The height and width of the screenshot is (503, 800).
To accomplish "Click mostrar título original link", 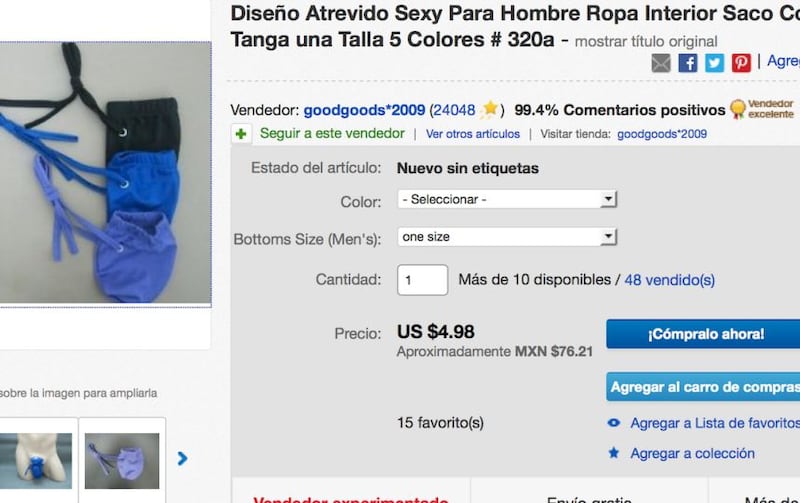I will click(646, 41).
